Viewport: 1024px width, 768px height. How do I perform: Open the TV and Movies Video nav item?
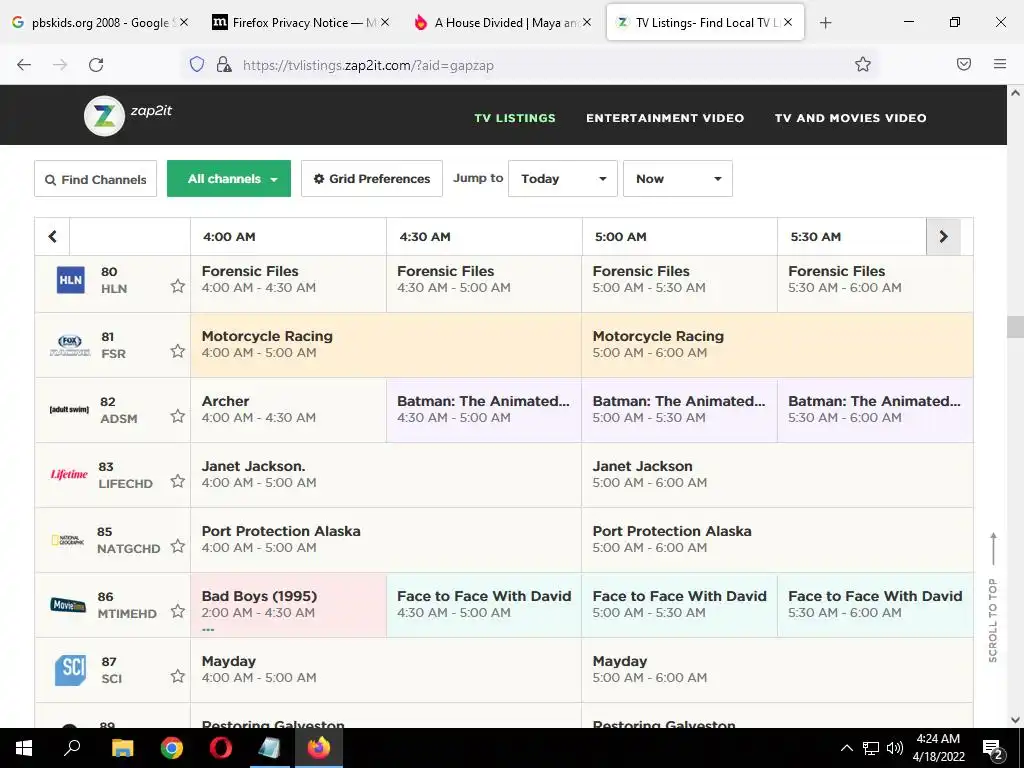coord(850,118)
